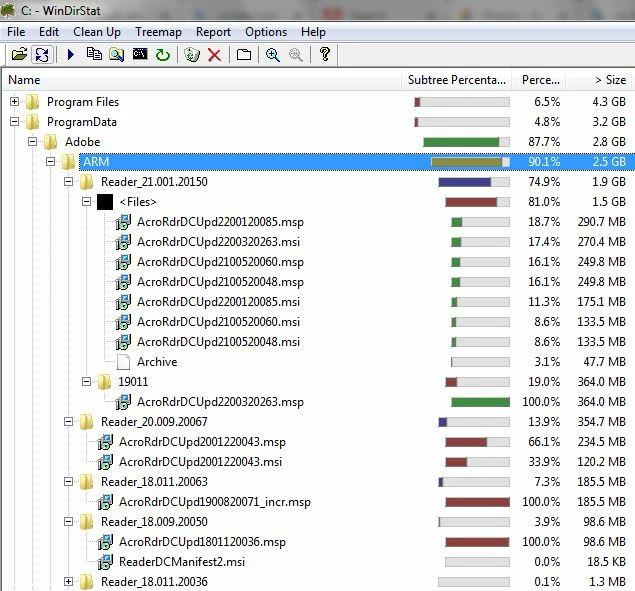Click the Open folder toolbar icon

click(x=19, y=54)
